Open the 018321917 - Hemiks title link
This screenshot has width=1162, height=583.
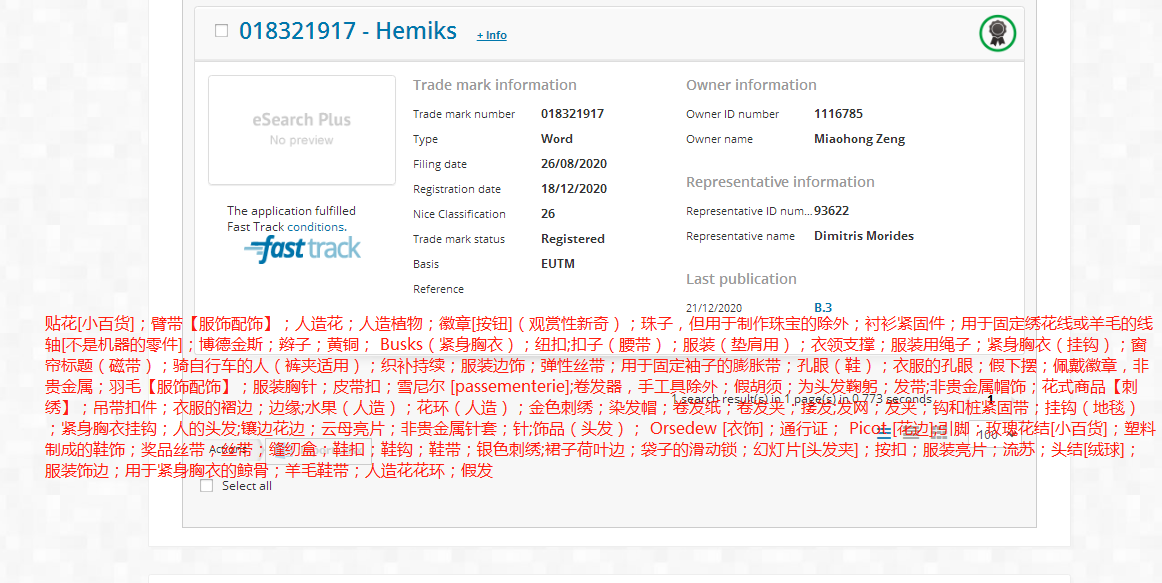click(x=347, y=31)
